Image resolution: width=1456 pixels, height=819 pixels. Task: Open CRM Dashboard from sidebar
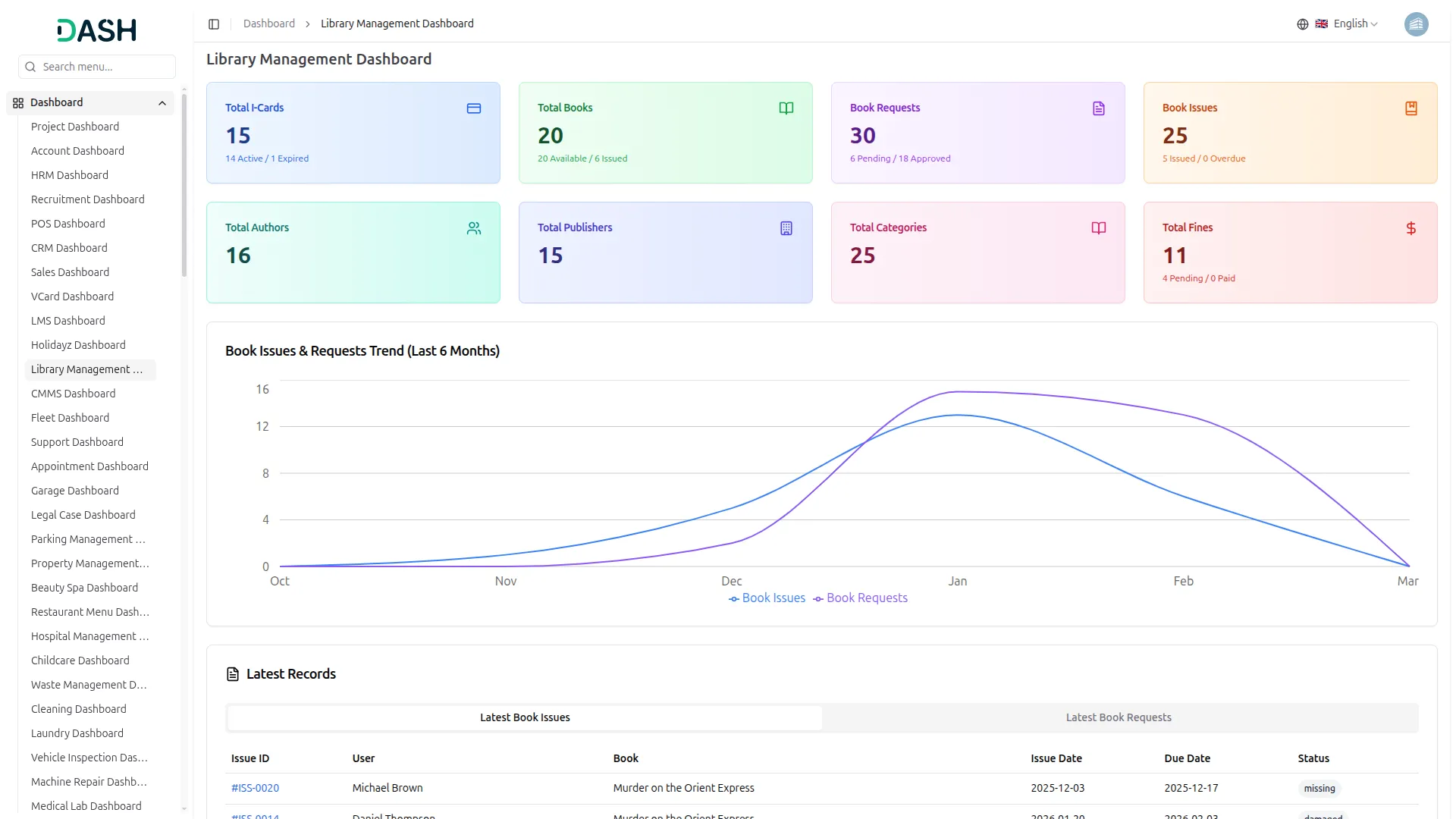point(69,248)
